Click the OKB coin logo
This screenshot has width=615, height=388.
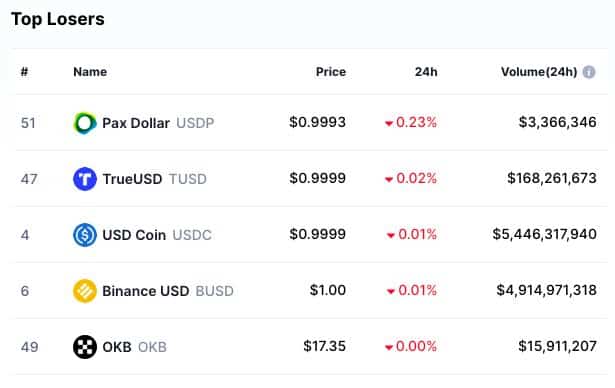(85, 347)
